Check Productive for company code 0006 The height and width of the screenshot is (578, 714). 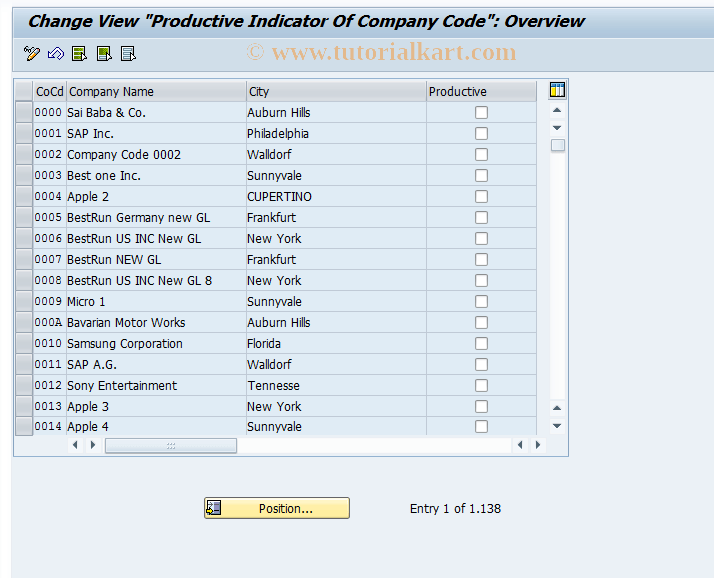click(x=481, y=238)
